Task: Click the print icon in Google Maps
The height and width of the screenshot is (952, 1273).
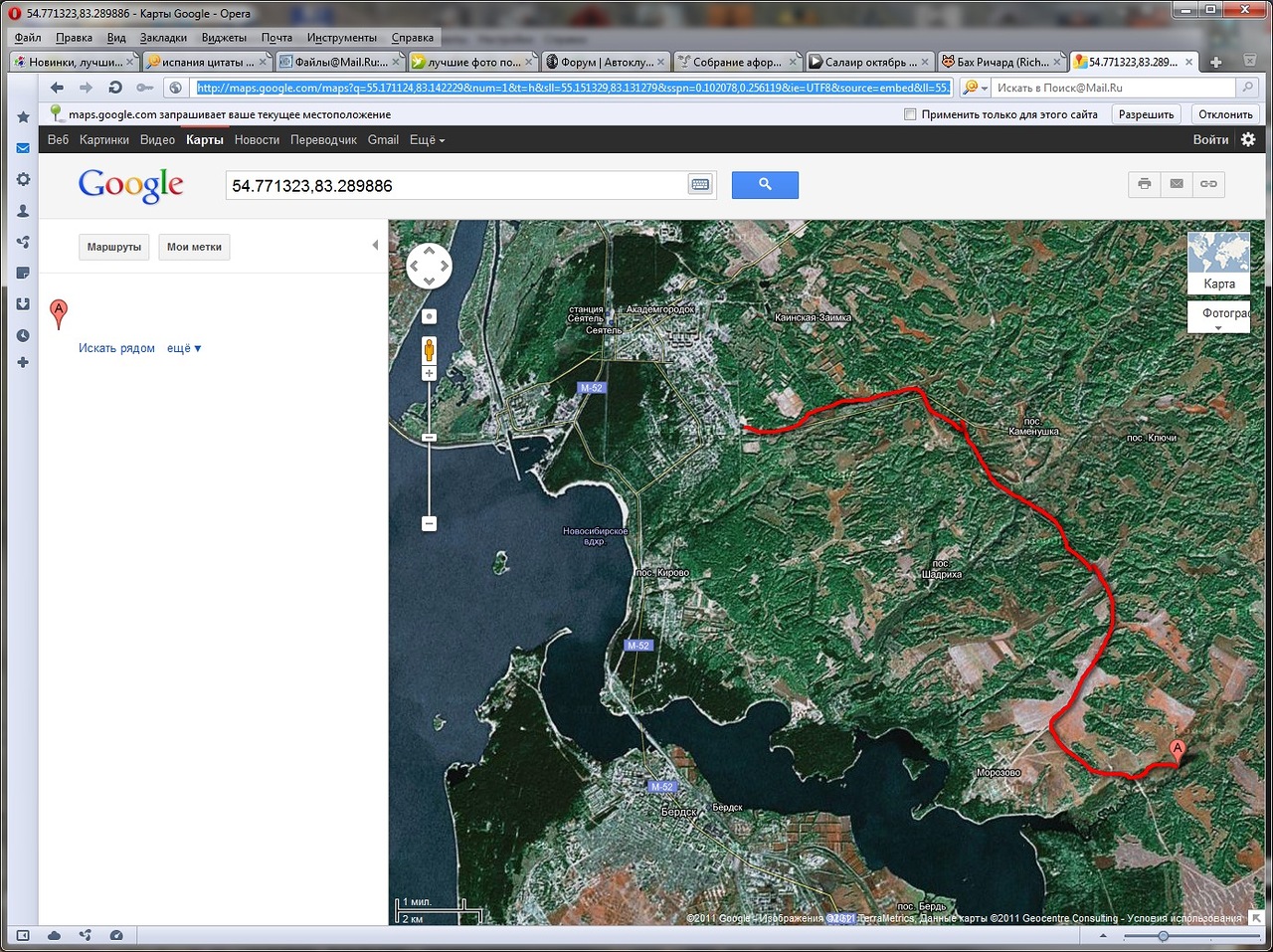Action: tap(1145, 184)
